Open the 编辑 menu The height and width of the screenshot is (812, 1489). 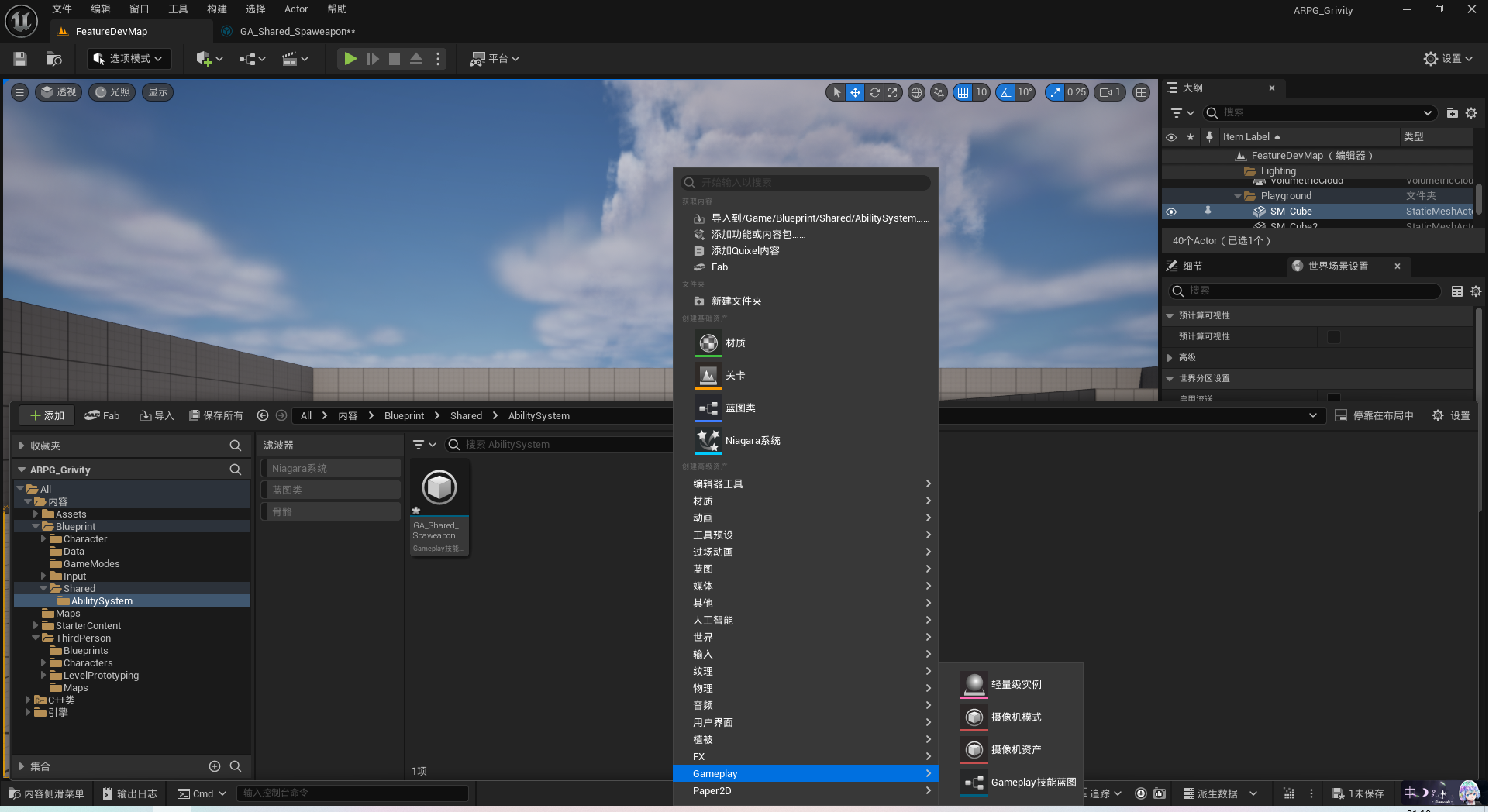pos(101,9)
